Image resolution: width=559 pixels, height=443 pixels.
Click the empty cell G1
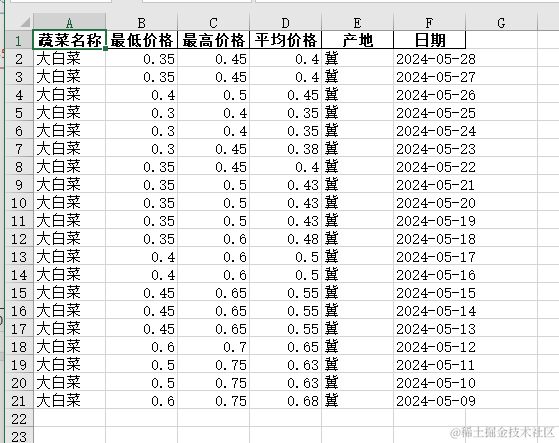(x=501, y=40)
